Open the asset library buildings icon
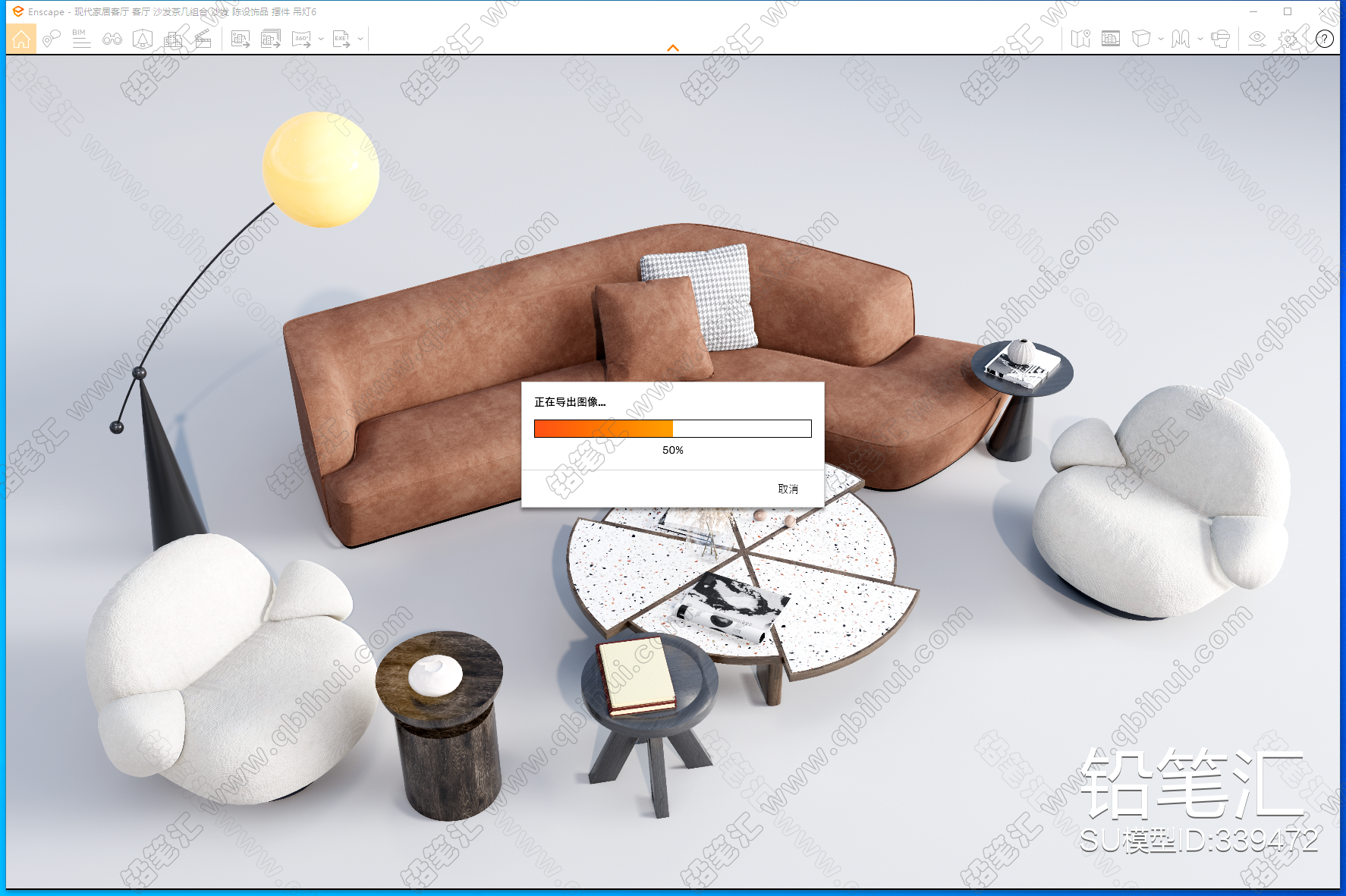This screenshot has width=1346, height=896. point(173,39)
